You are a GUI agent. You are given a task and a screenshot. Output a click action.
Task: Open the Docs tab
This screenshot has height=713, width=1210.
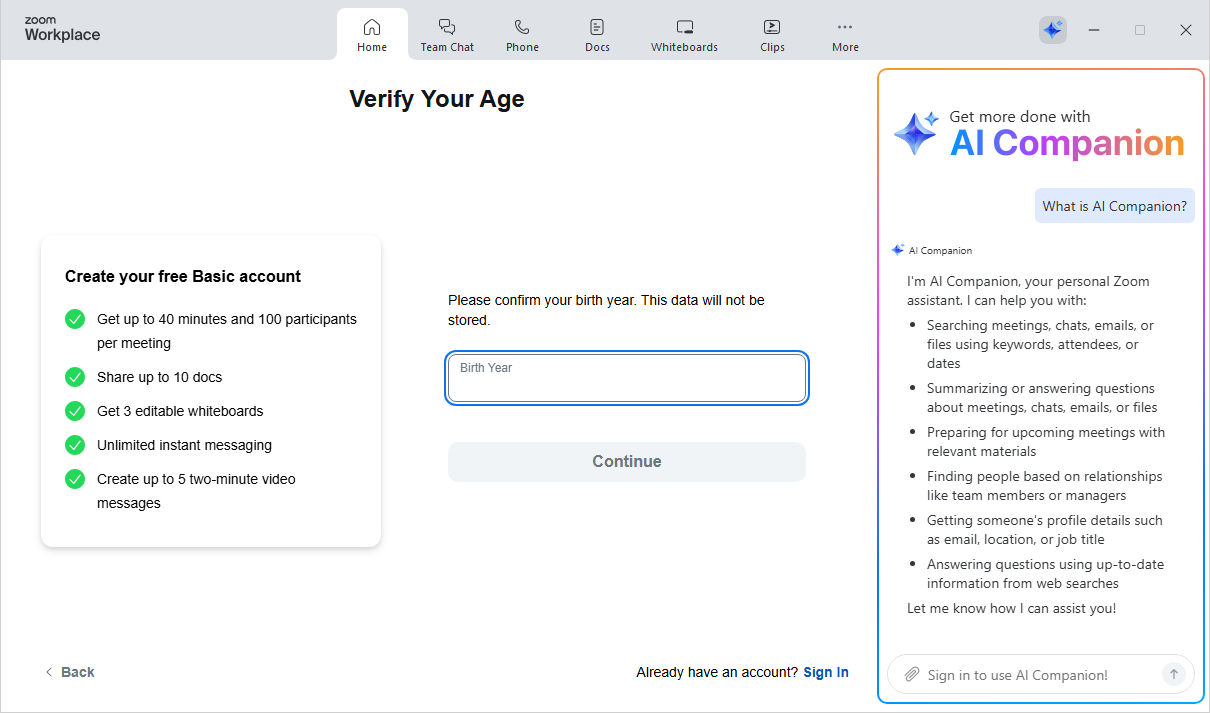pos(597,35)
